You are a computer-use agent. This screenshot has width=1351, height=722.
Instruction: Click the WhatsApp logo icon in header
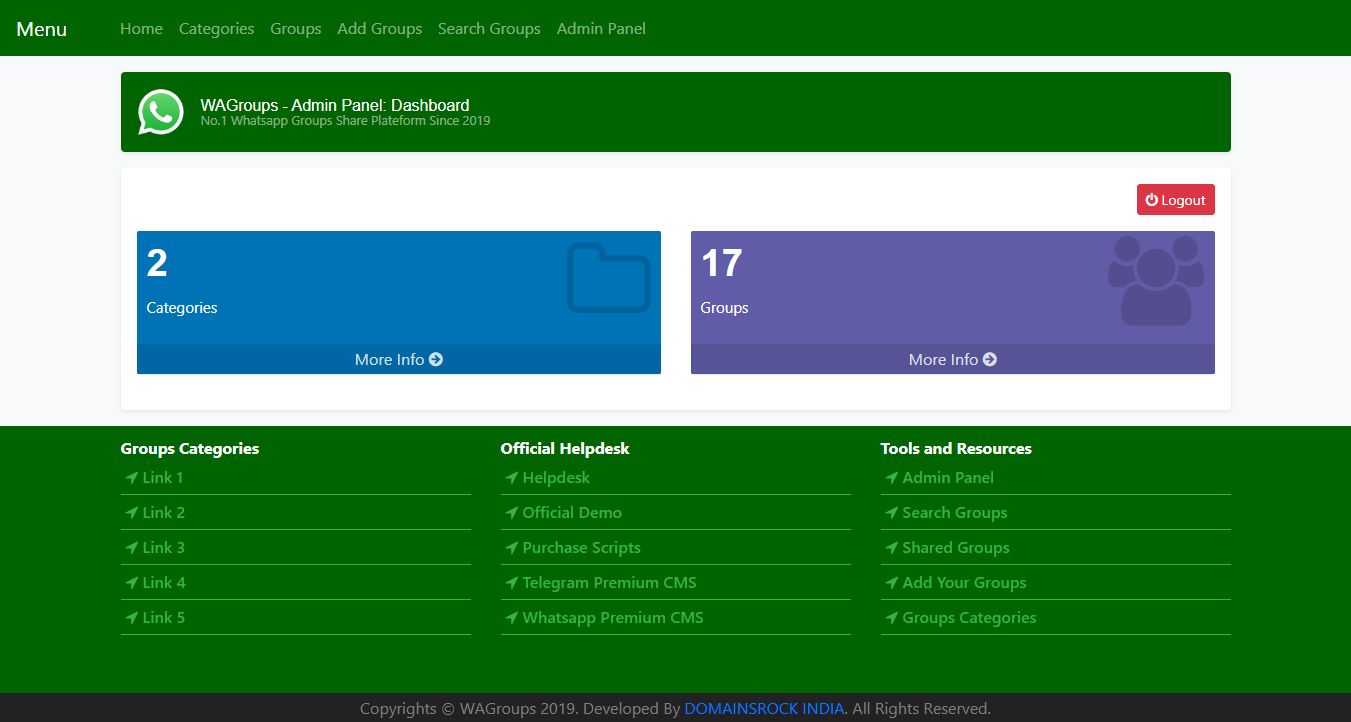160,112
